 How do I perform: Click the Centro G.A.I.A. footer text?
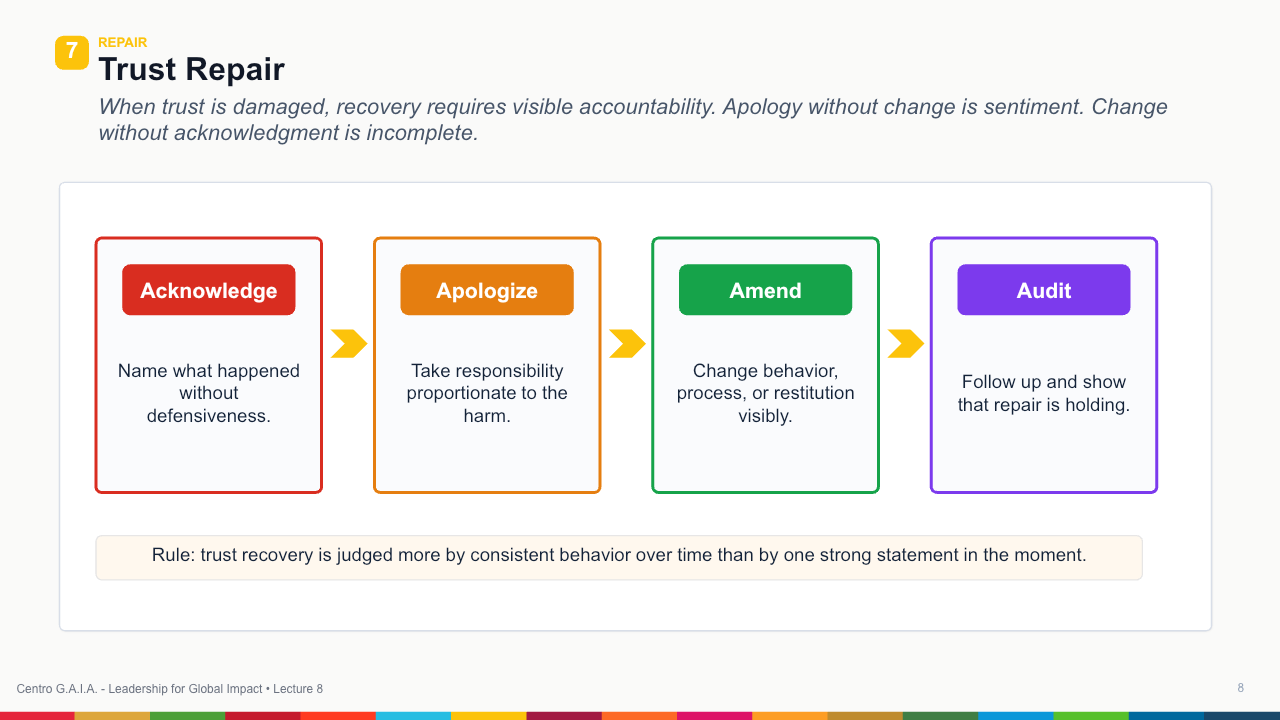click(x=170, y=689)
